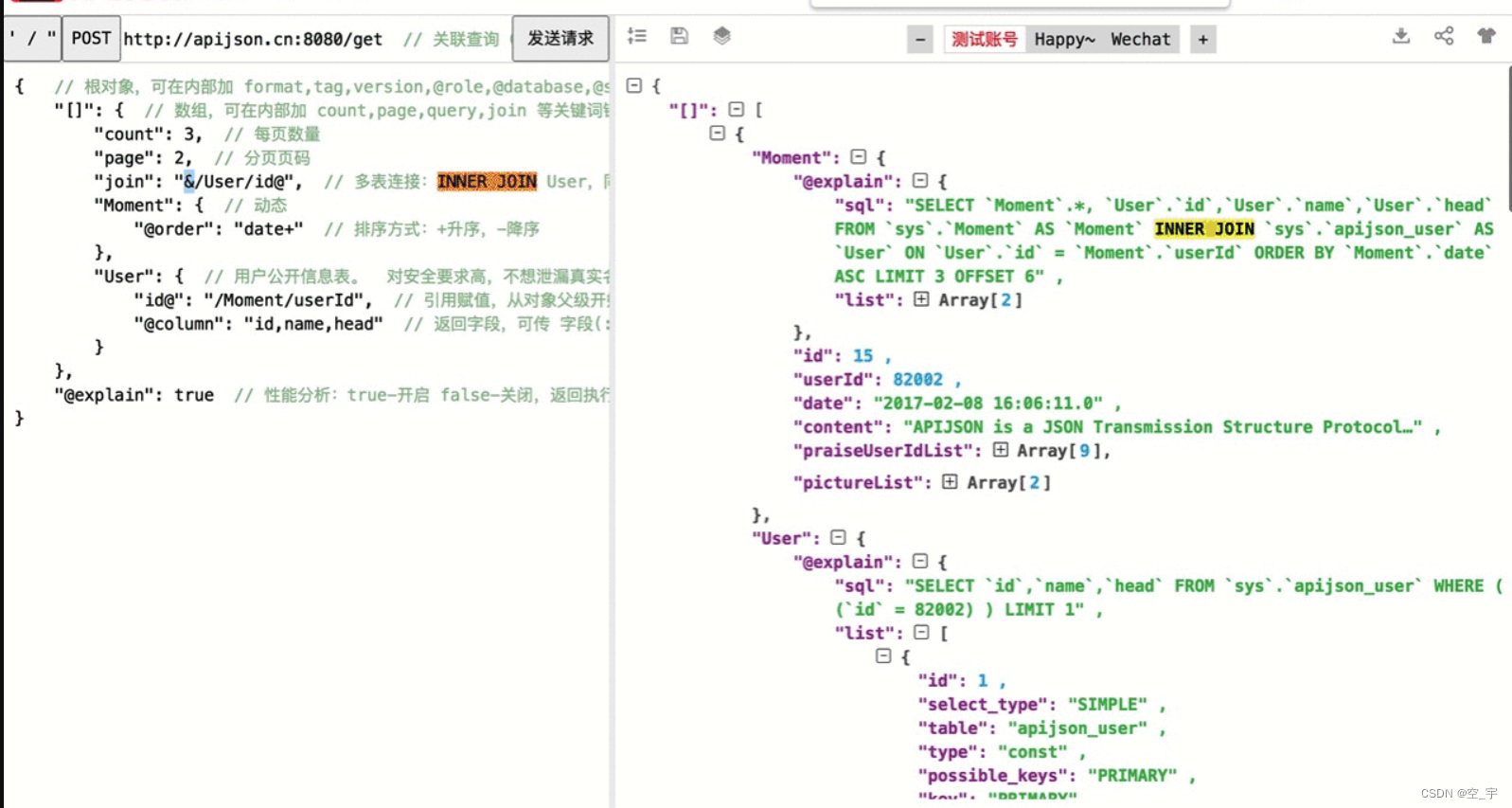Click the 关联查询 comment beside URL

[x=466, y=40]
